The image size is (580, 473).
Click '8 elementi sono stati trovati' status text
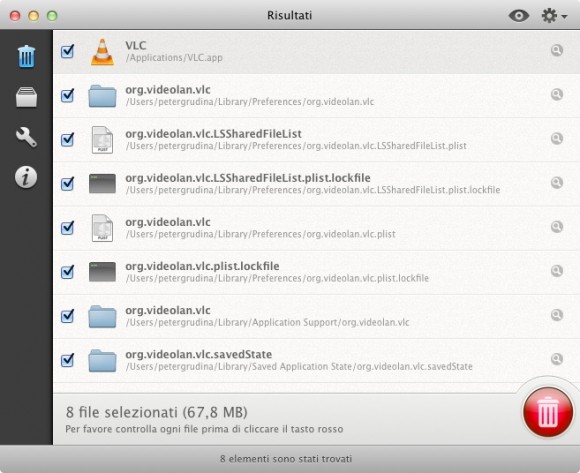[286, 459]
